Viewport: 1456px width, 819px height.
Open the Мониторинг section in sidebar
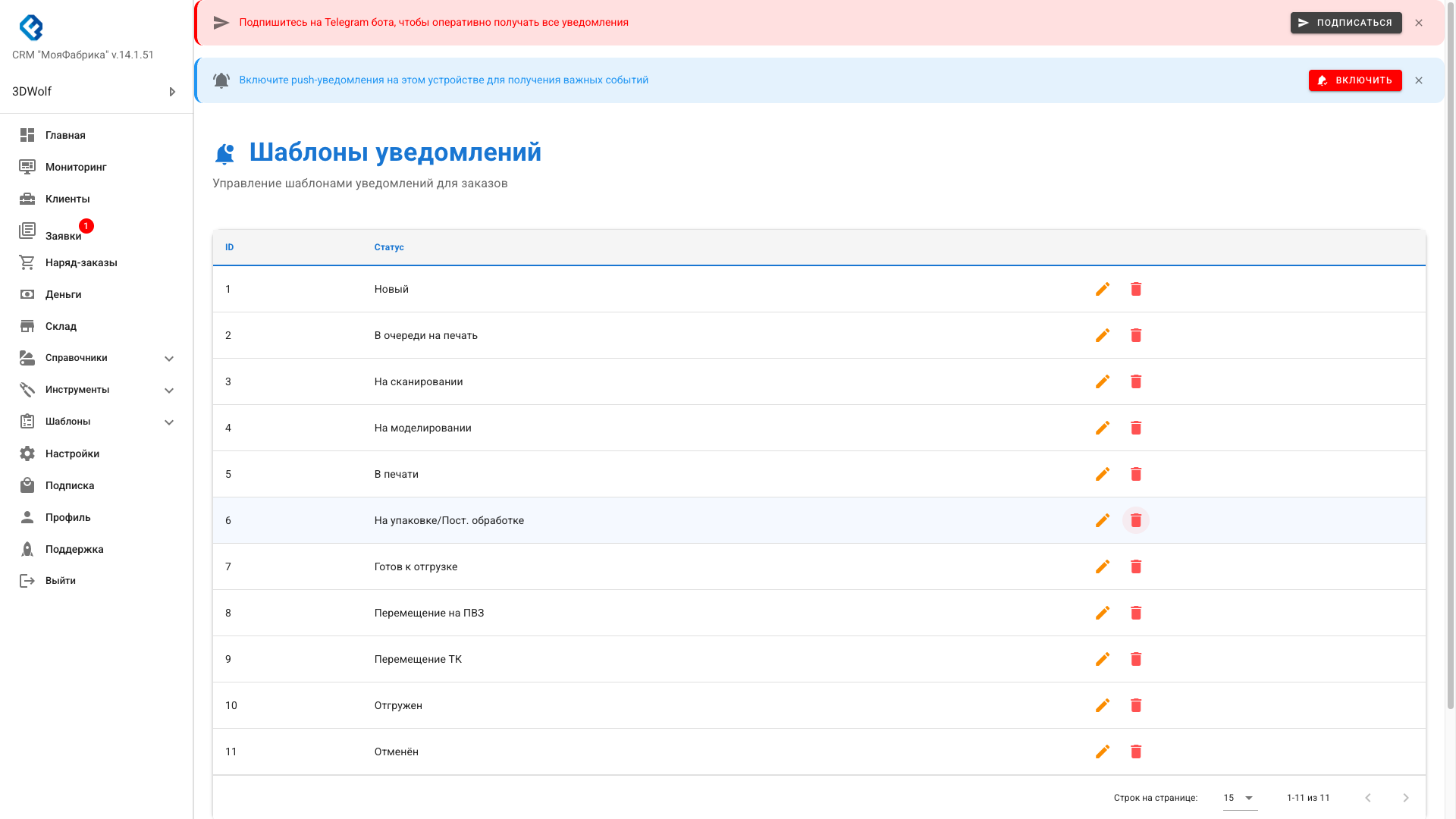pos(74,167)
